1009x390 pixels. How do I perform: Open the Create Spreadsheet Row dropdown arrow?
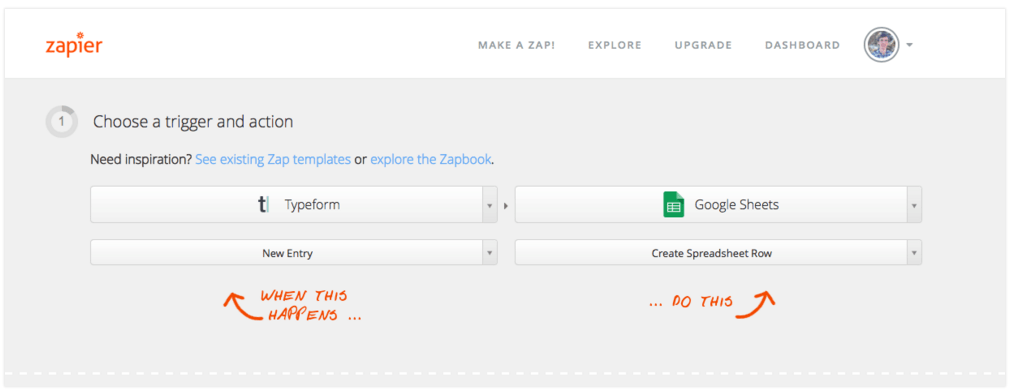914,253
